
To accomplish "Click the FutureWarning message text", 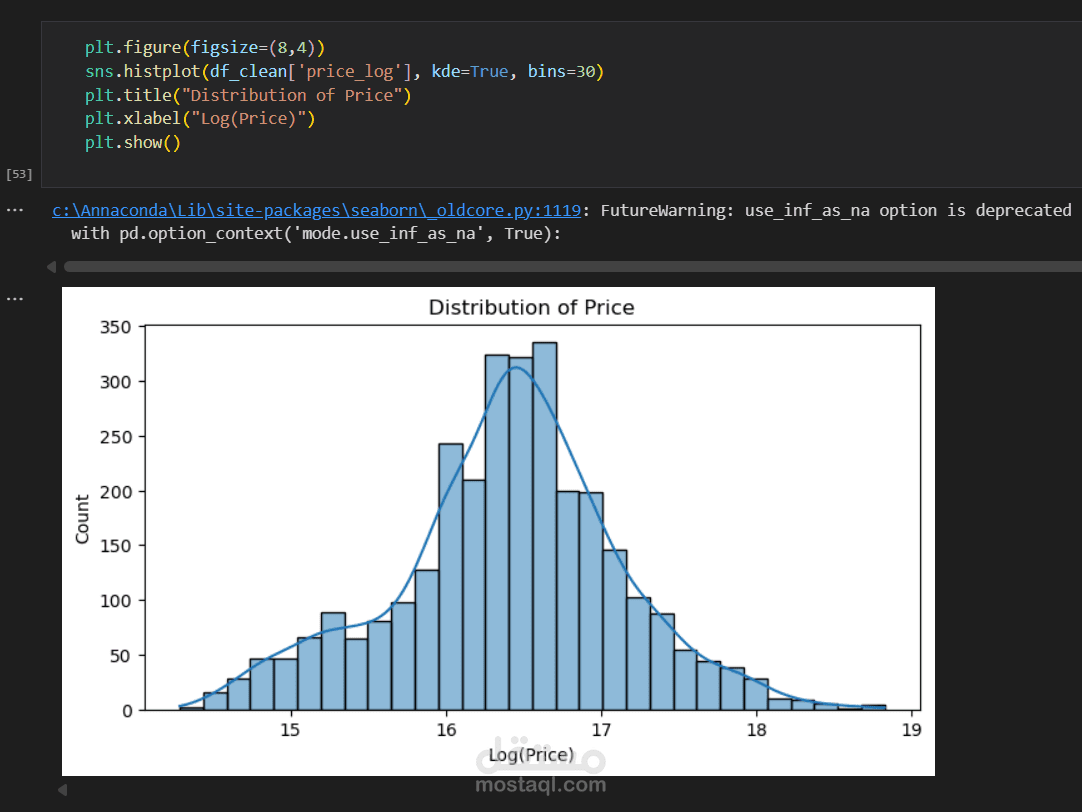I will pyautogui.click(x=836, y=210).
